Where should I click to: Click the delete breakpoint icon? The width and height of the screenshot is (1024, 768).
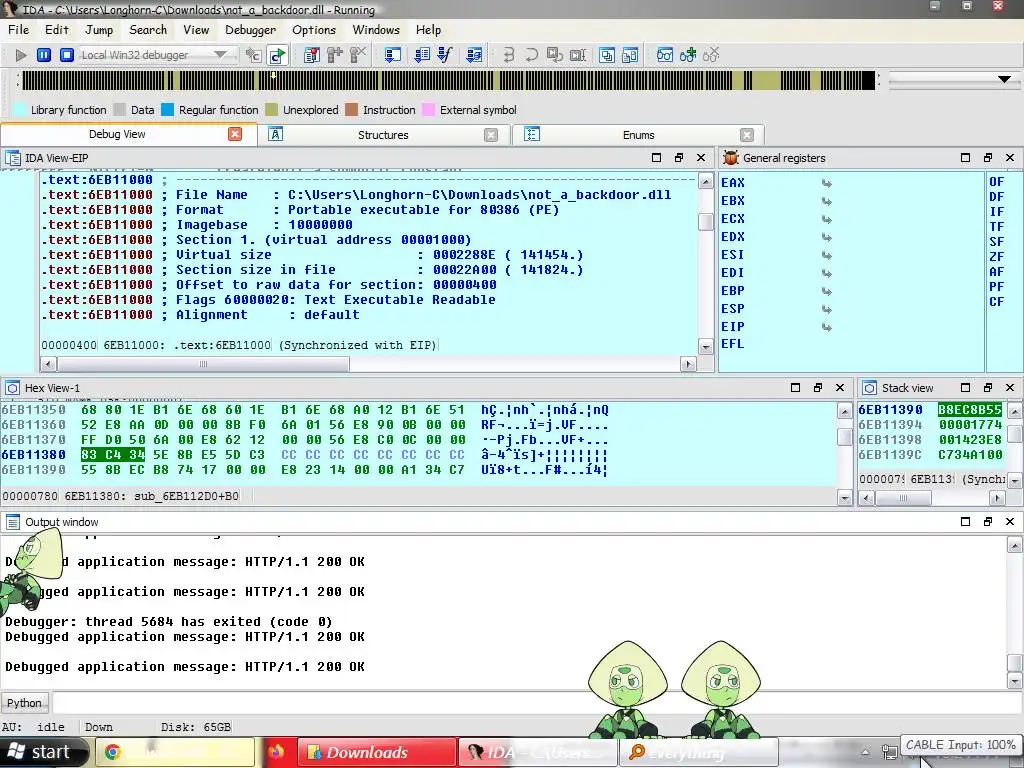pyautogui.click(x=358, y=56)
